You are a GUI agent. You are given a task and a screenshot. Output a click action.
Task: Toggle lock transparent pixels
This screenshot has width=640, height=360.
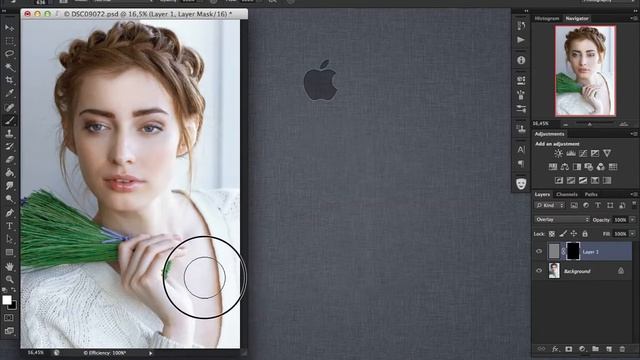[552, 234]
